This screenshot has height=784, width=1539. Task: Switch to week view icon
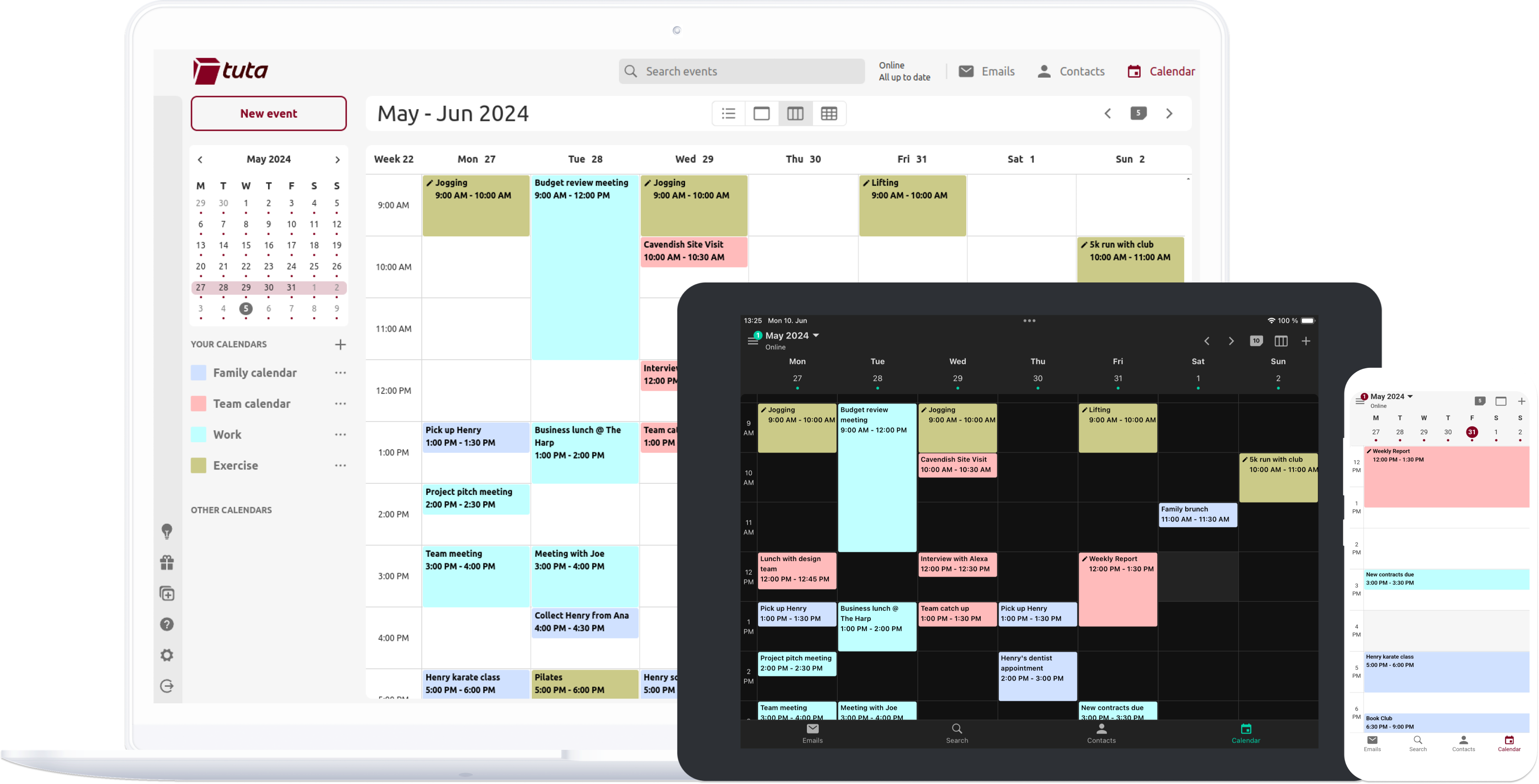click(795, 112)
